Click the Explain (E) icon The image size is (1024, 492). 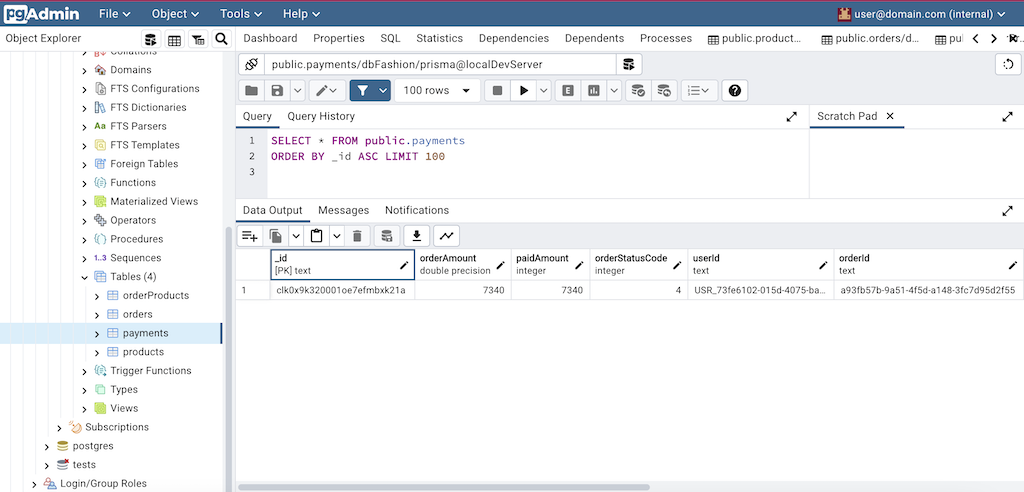tap(568, 91)
